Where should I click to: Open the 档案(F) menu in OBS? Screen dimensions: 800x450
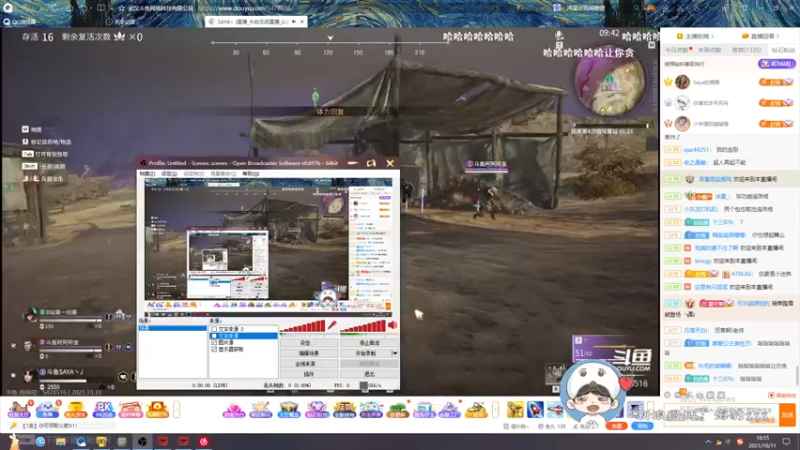[147, 174]
